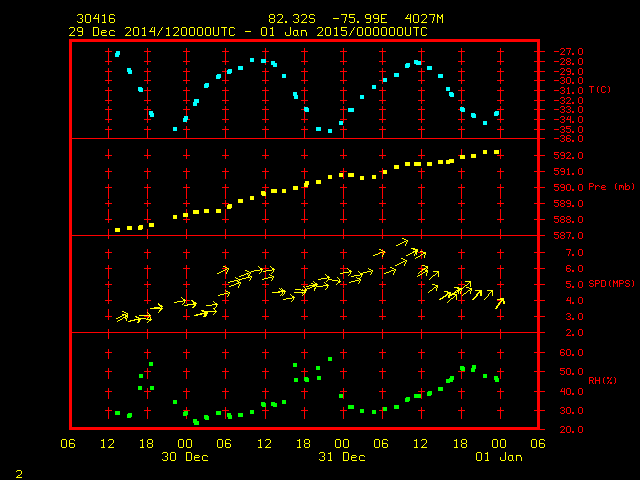Select the 6.0 wind speed tick label

point(574,269)
